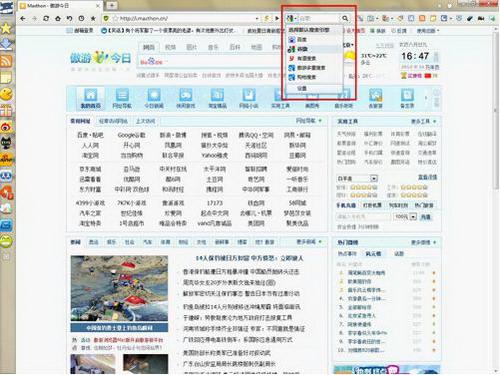This screenshot has width=500, height=375.
Task: Click the black favorites star in toolbar
Action: [x=93, y=18]
